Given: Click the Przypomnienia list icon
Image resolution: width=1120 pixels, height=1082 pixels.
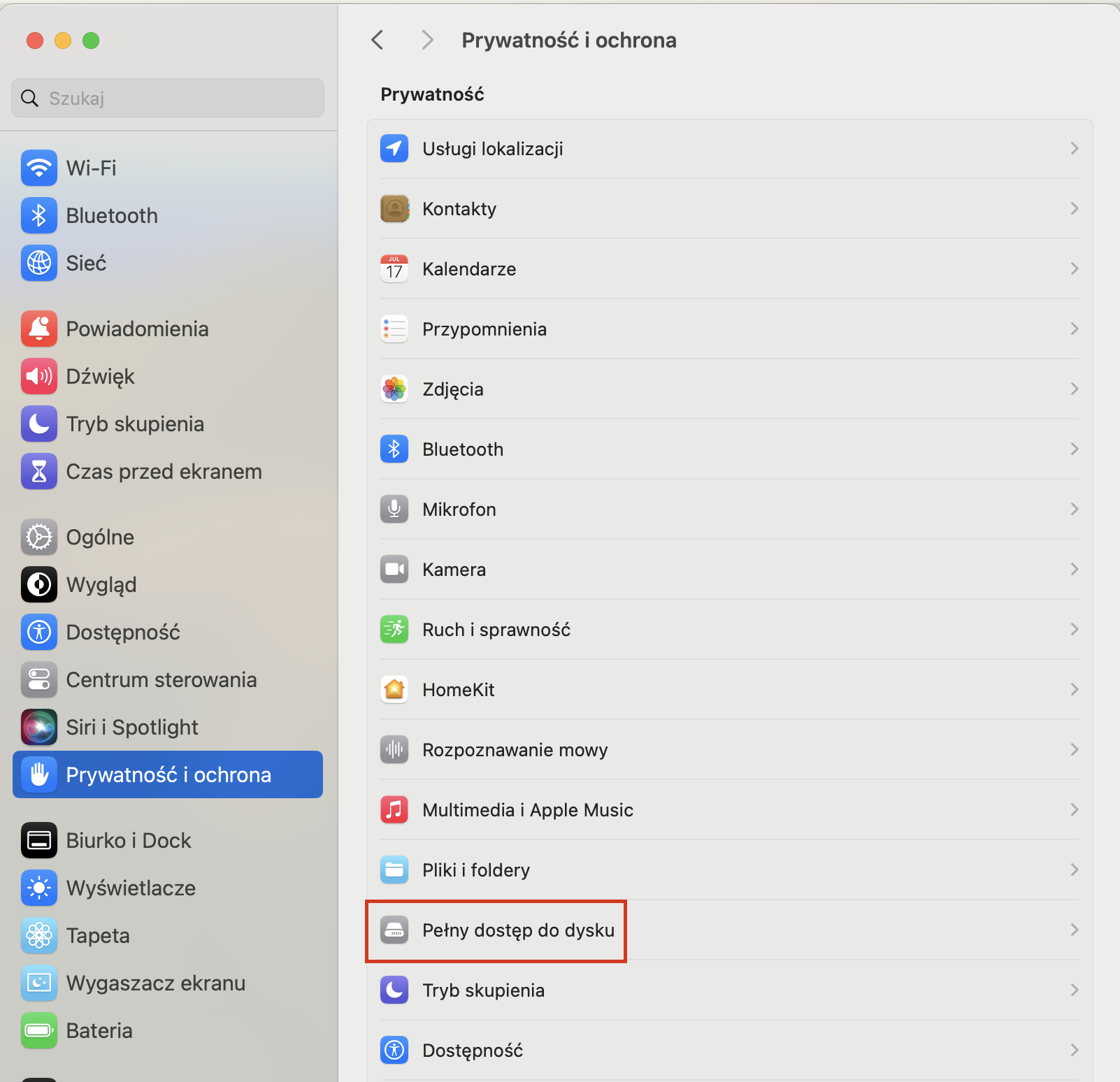Looking at the screenshot, I should coord(394,329).
